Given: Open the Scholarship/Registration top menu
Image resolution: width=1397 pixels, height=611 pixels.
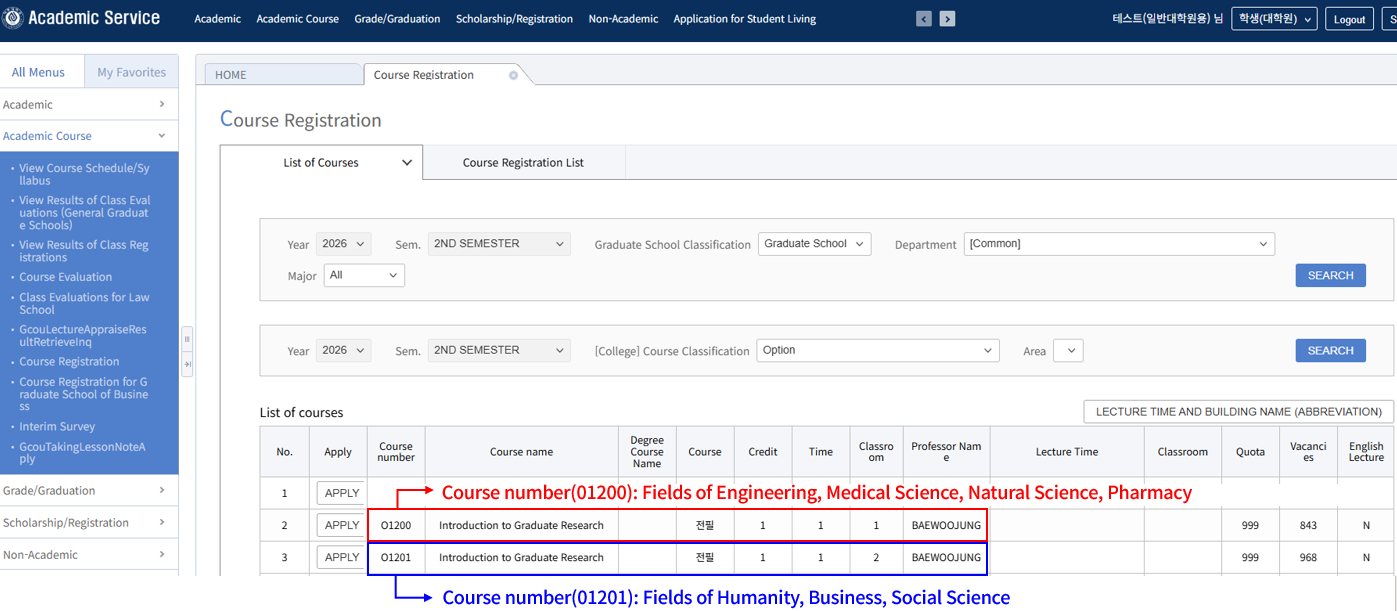Looking at the screenshot, I should click(x=515, y=19).
